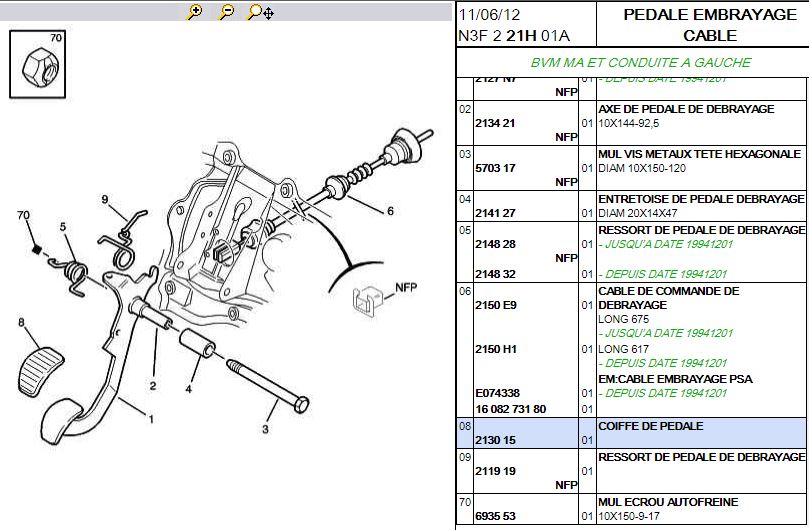Select part reference 16 082 731 80
The height and width of the screenshot is (530, 809).
tap(511, 409)
